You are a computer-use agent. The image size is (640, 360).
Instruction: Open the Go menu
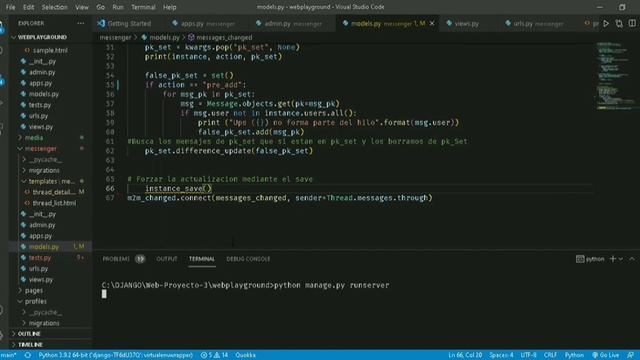pos(100,7)
